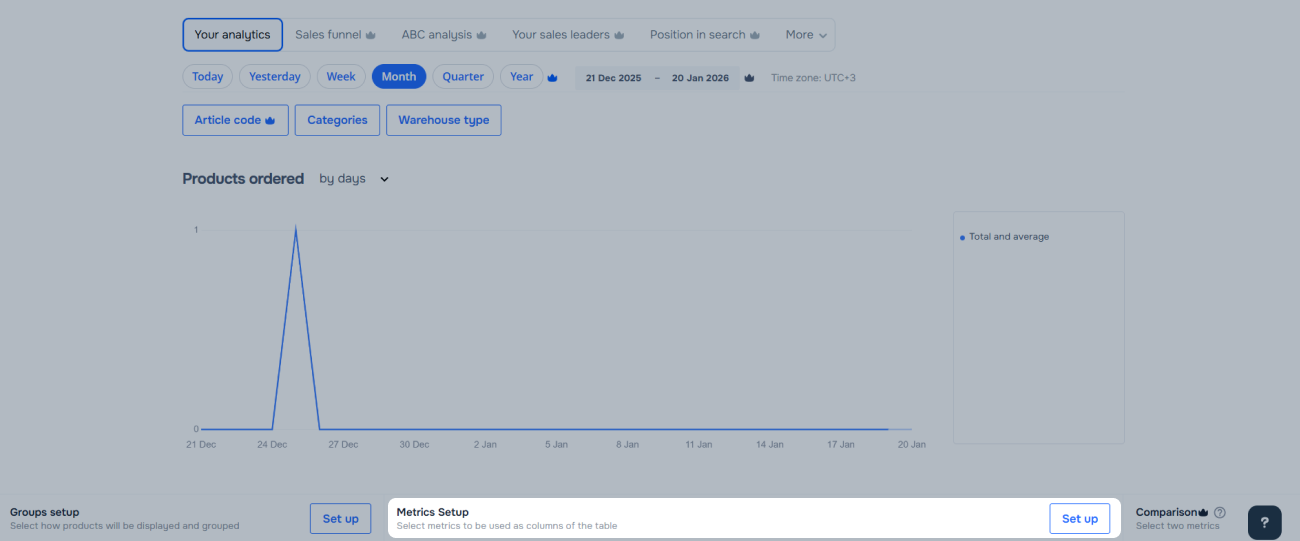Switch the period to Week

tap(341, 77)
